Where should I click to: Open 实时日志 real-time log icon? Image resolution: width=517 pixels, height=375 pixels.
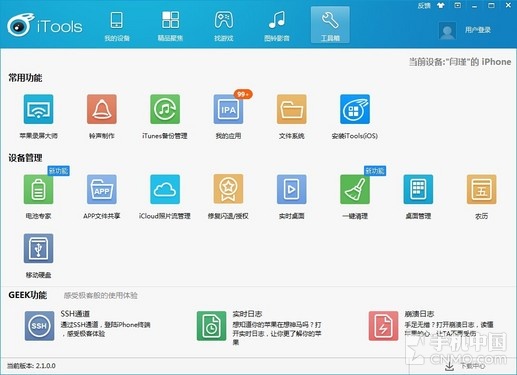click(x=211, y=326)
